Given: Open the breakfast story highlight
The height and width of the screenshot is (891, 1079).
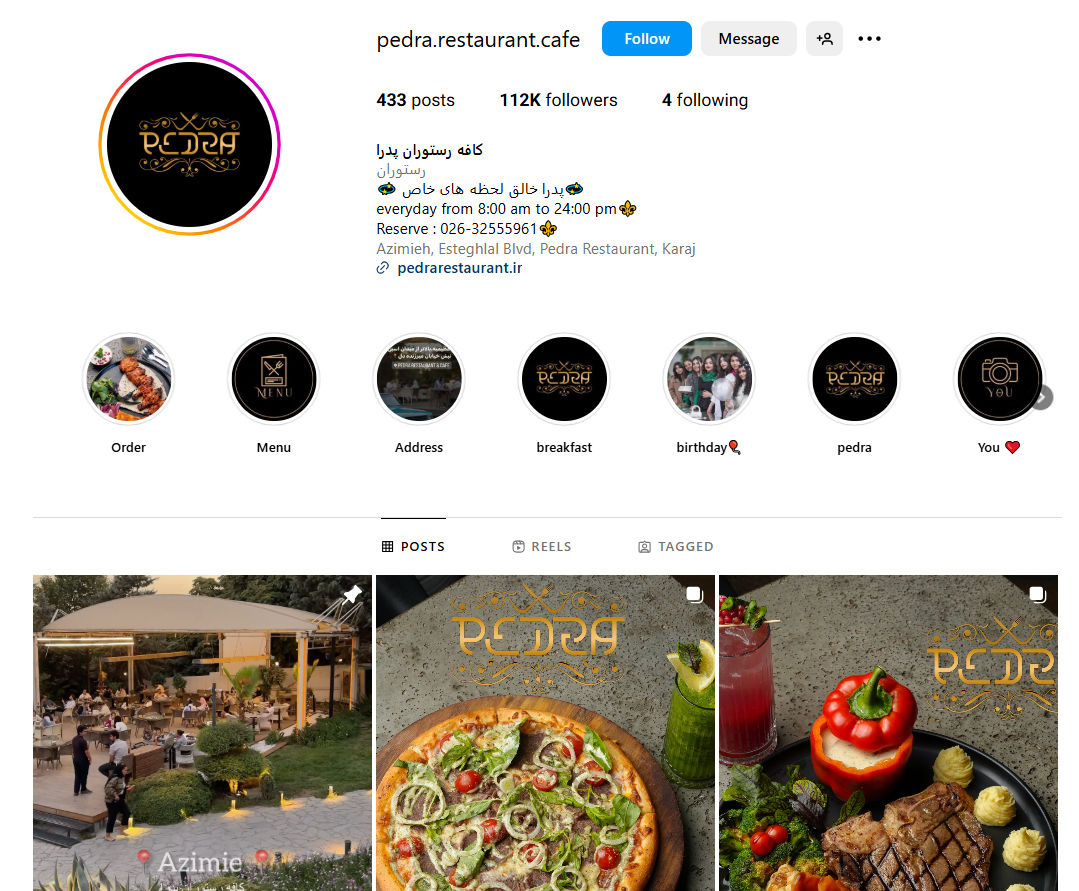Looking at the screenshot, I should [x=564, y=379].
